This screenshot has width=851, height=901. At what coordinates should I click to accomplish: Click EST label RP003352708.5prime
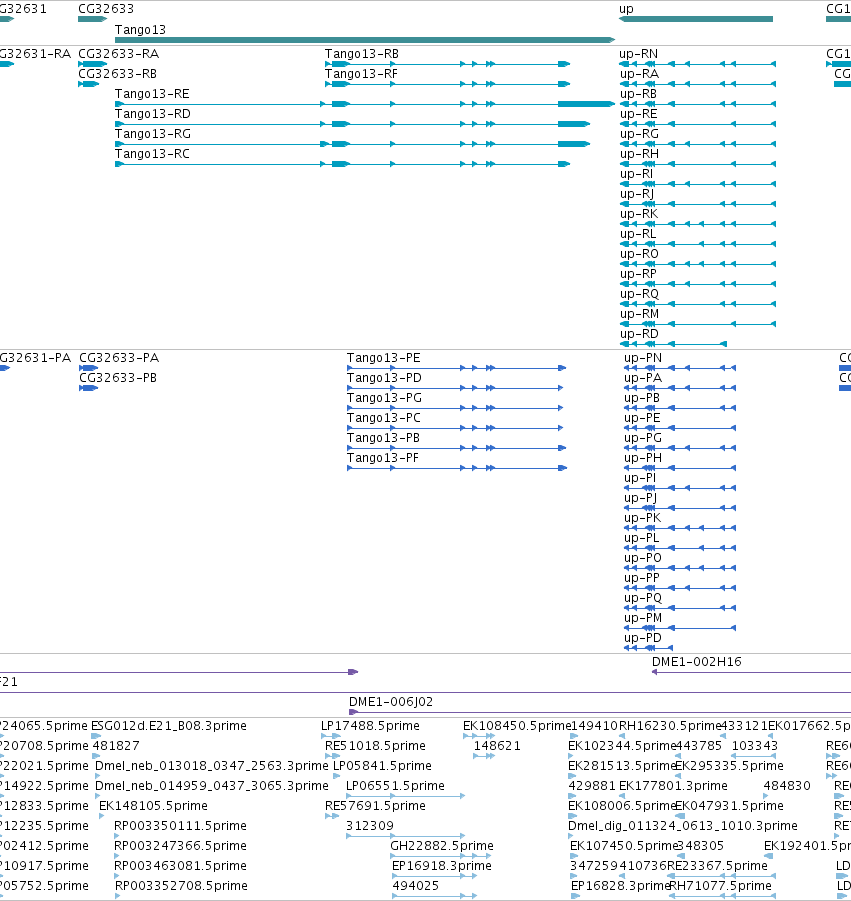[181, 886]
